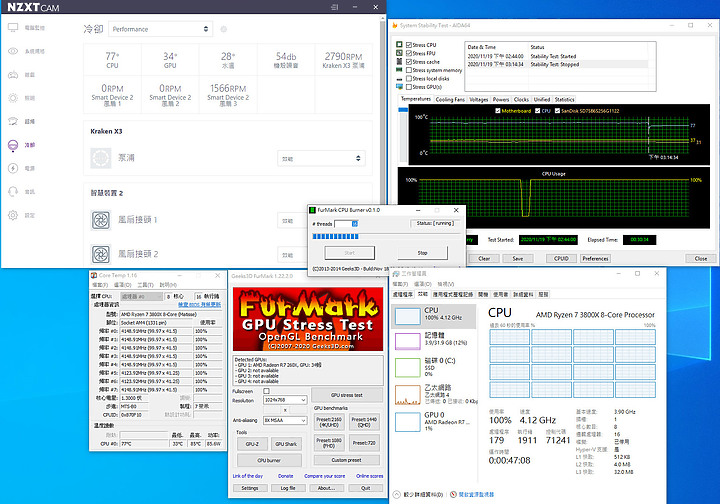Open fan connector 2 mode dropdown
Viewport: 720px width, 504px height.
[291, 255]
